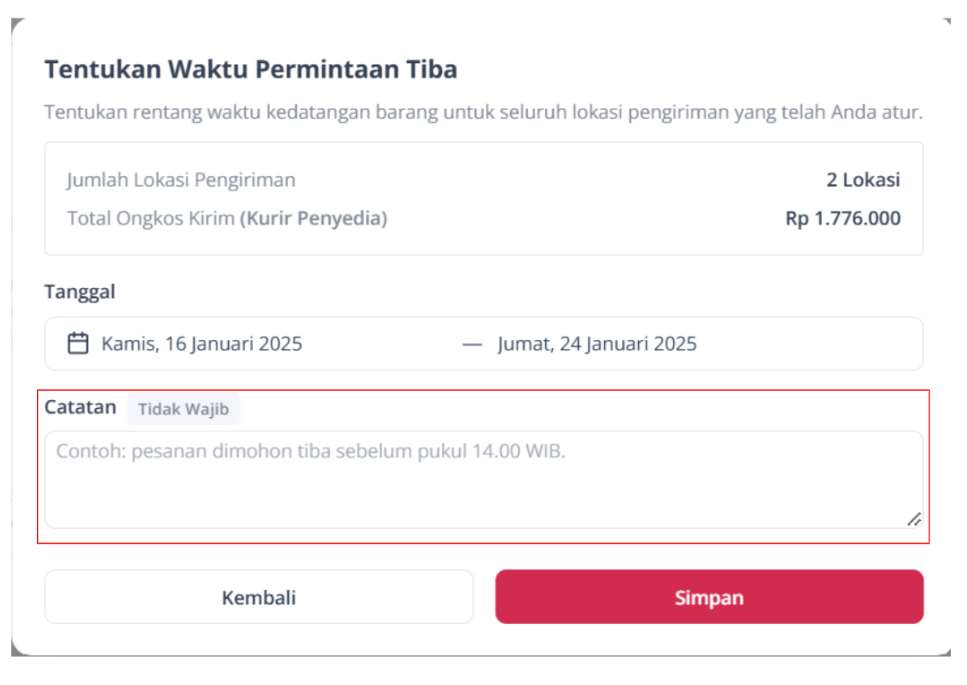The image size is (967, 685).
Task: Click the Jumlah Lokasi Pengiriman label
Action: click(181, 180)
